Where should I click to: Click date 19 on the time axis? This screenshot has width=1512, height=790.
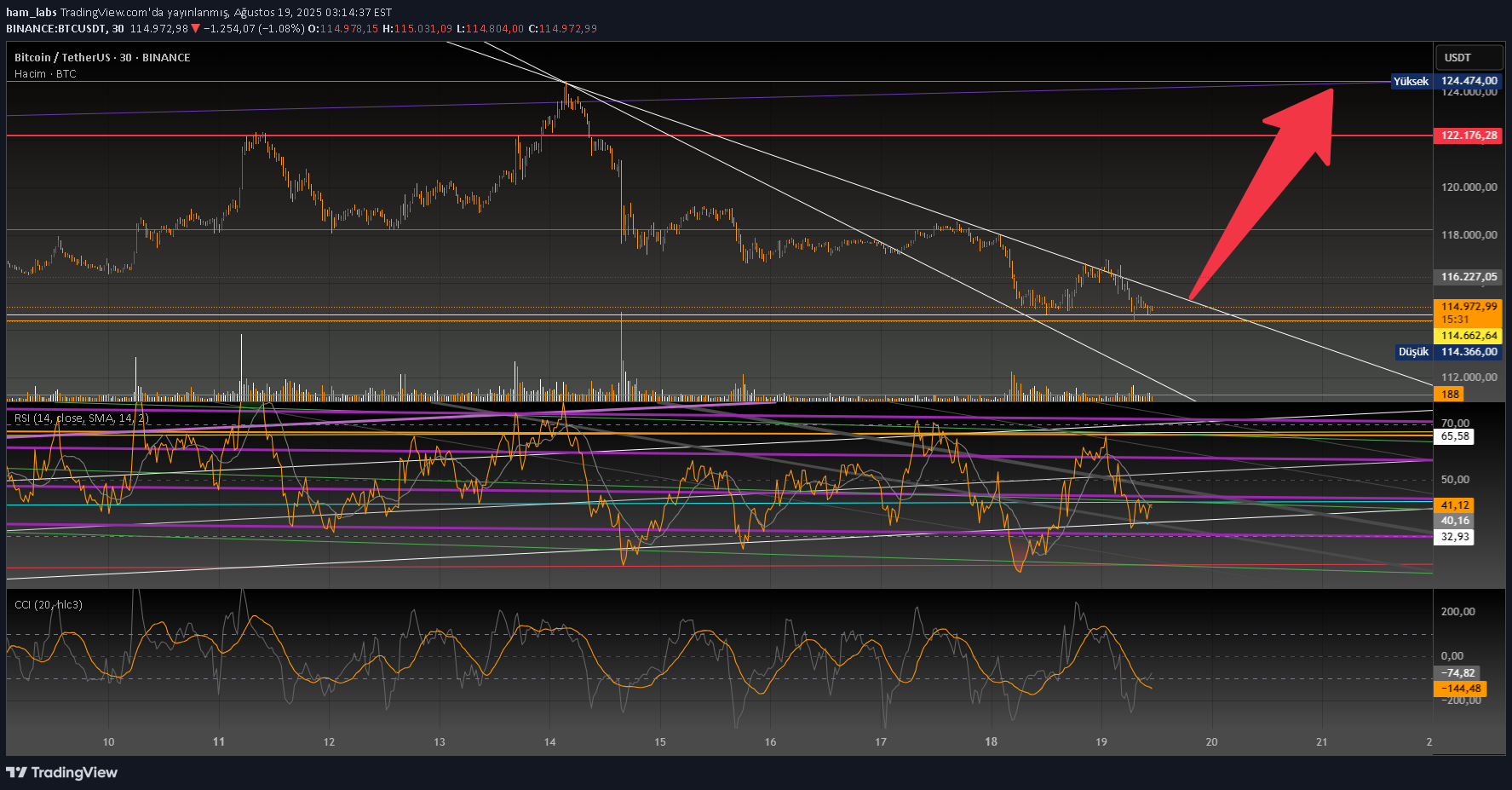click(x=1101, y=742)
